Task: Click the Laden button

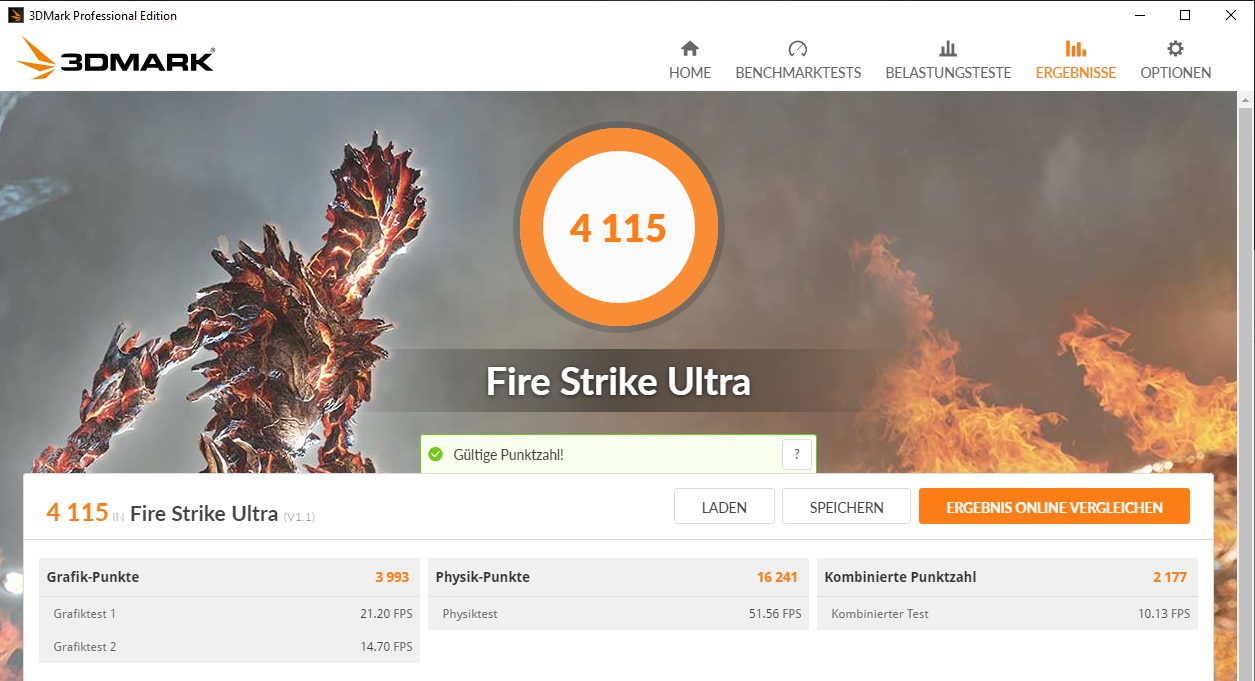Action: [x=724, y=507]
